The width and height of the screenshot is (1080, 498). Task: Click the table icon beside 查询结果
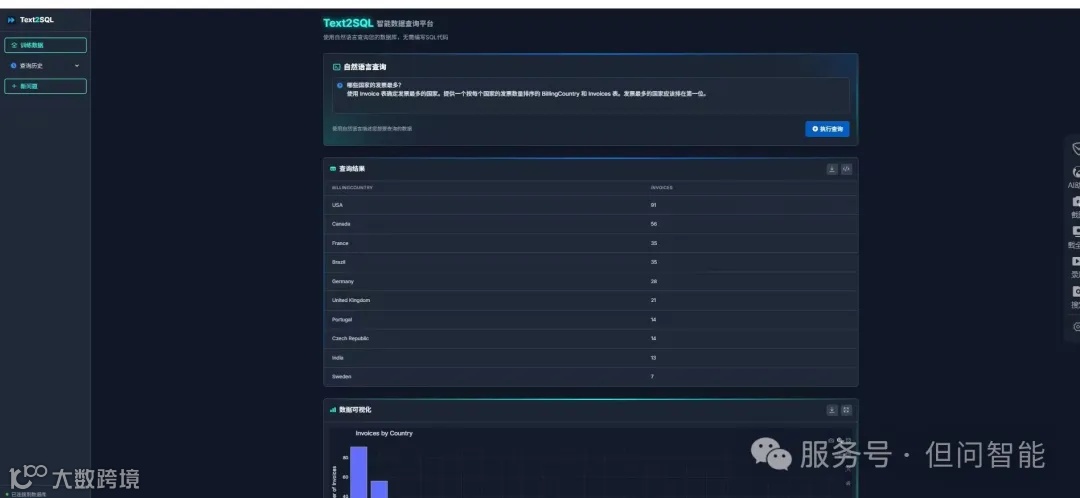(333, 169)
